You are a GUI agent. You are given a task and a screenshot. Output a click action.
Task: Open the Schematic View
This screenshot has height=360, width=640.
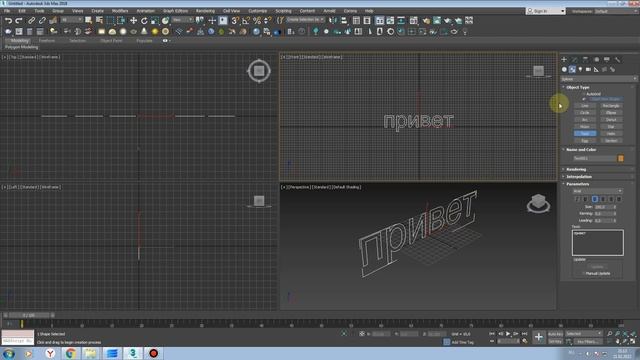[x=401, y=20]
